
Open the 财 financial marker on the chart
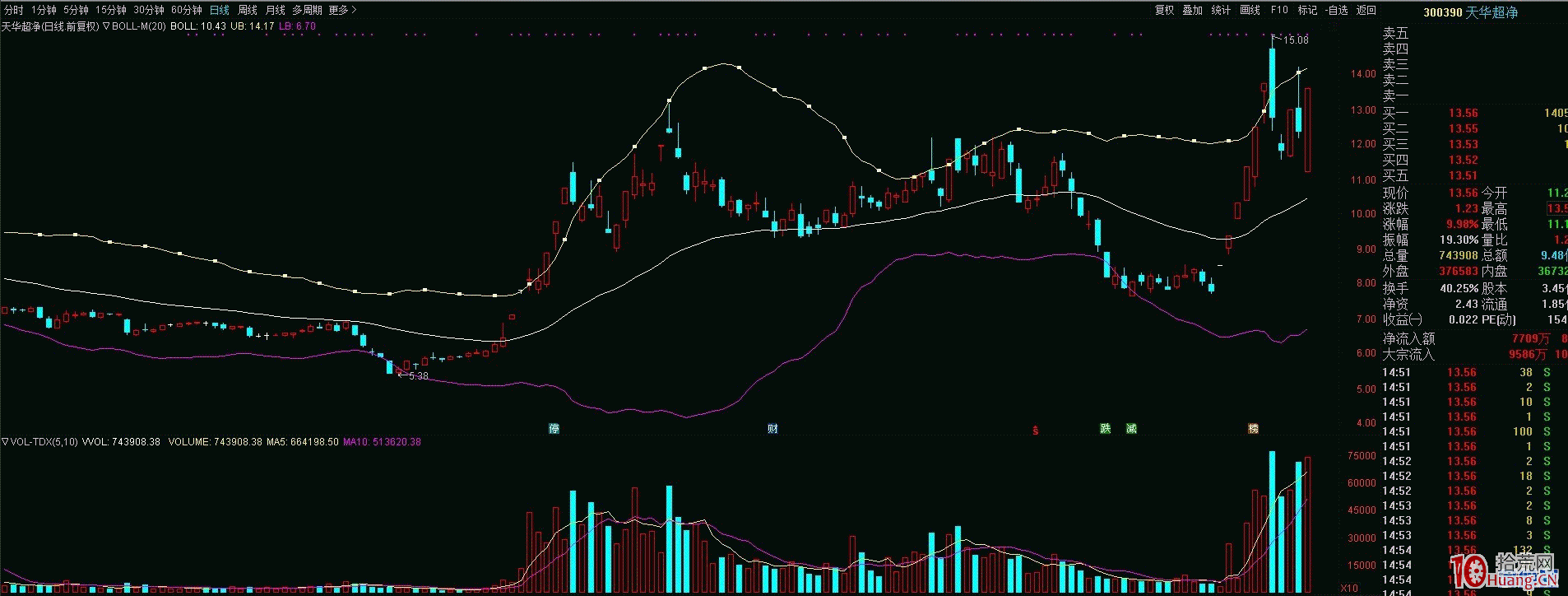[x=772, y=429]
